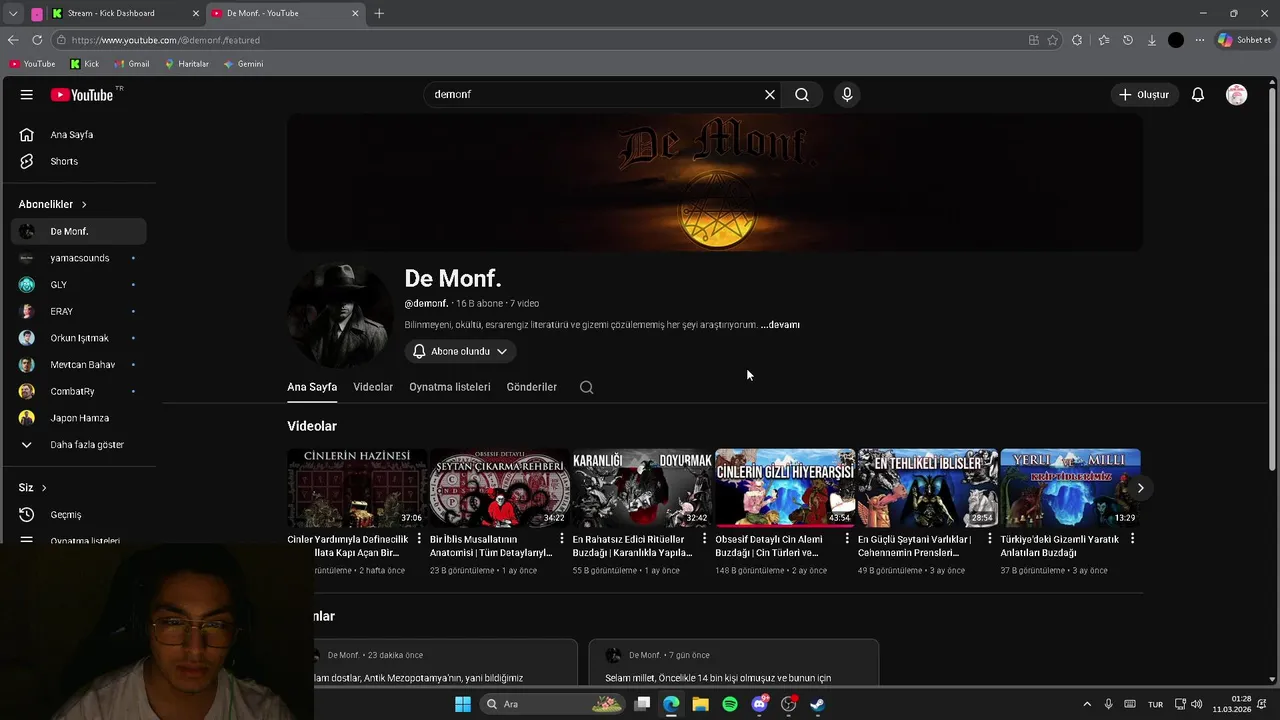Image resolution: width=1280 pixels, height=720 pixels.
Task: Clear the search text with the X icon
Action: (770, 95)
